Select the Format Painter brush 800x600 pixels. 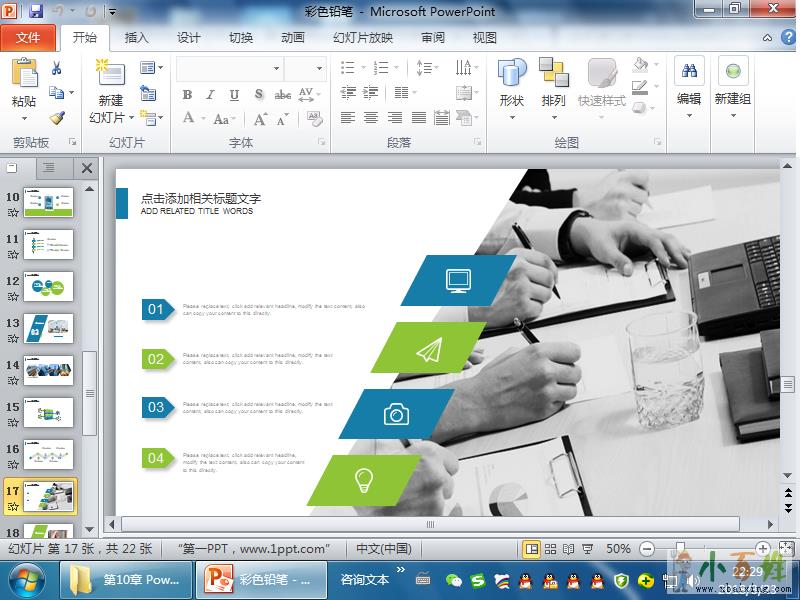[x=57, y=118]
